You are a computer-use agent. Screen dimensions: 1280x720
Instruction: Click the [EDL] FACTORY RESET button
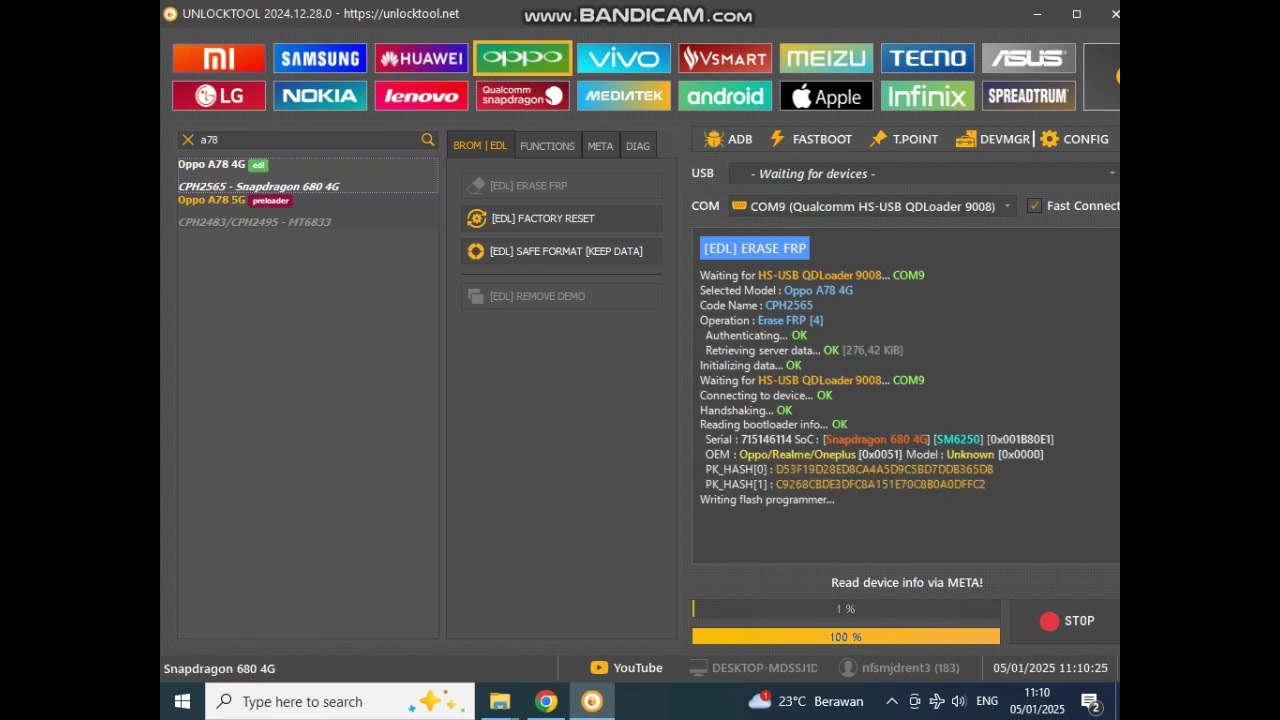pos(561,218)
